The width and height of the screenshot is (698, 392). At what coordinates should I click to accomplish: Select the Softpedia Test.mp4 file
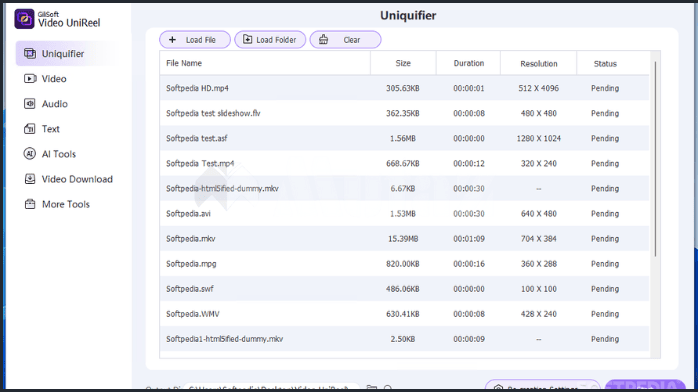(x=404, y=163)
